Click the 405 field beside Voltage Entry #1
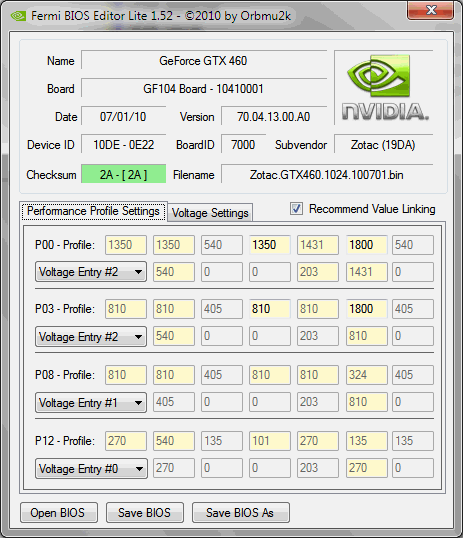This screenshot has width=463, height=538. tap(174, 402)
